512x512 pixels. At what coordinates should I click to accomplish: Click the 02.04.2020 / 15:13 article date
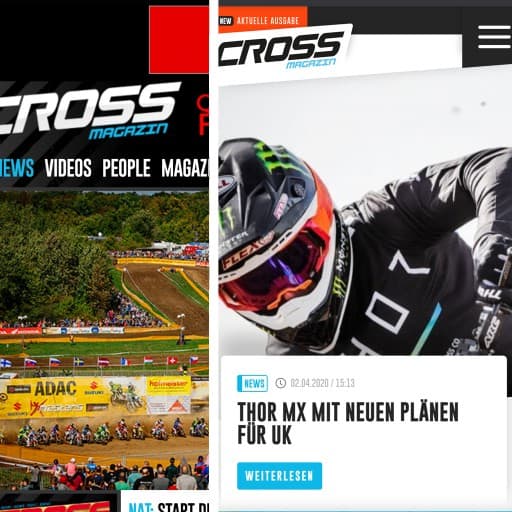tap(322, 383)
